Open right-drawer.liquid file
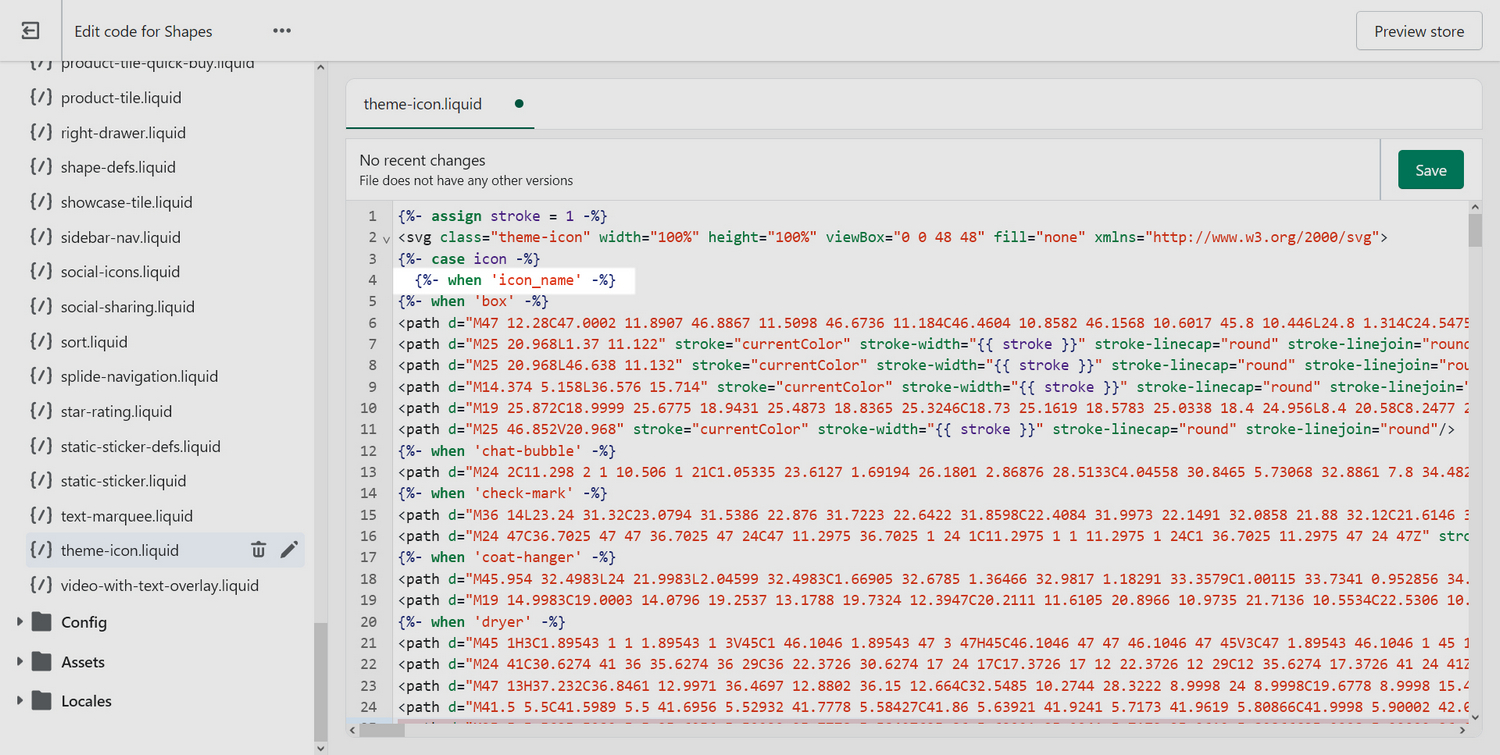This screenshot has height=755, width=1500. pyautogui.click(x=123, y=132)
